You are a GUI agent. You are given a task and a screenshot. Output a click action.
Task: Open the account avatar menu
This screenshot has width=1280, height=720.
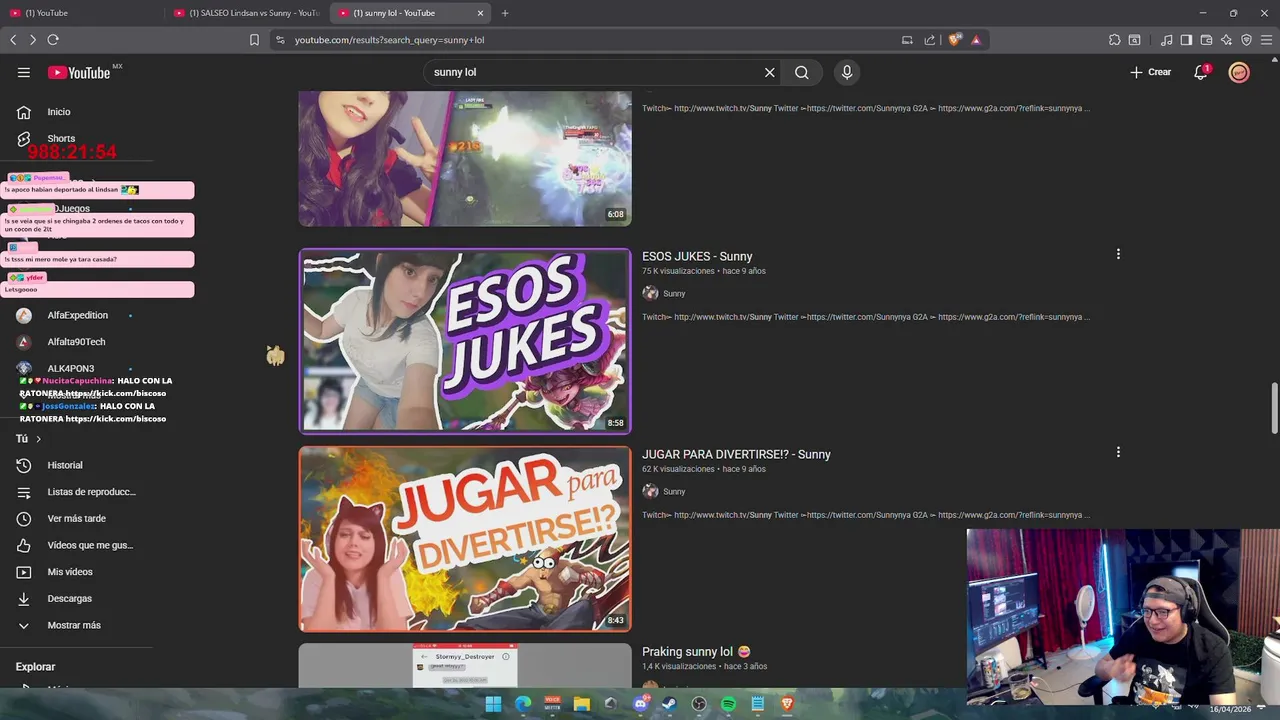[1239, 72]
